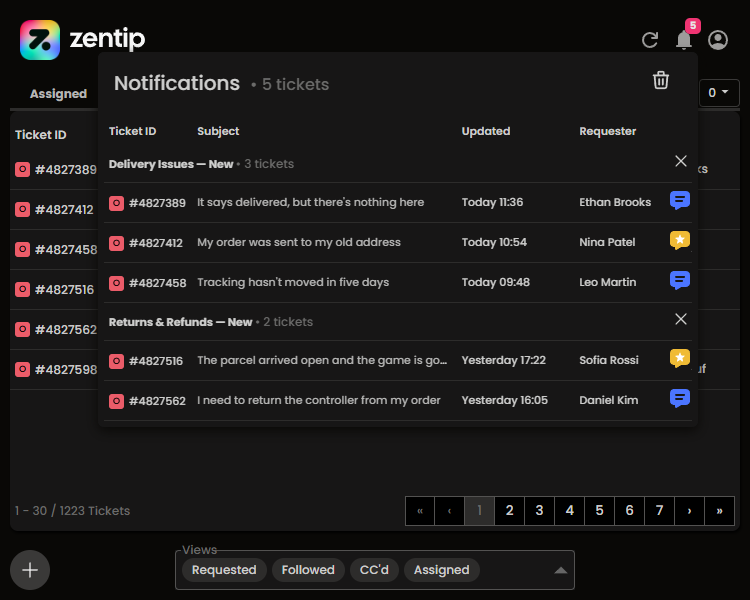This screenshot has width=750, height=600.
Task: Click the zentip logo icon
Action: (40, 40)
